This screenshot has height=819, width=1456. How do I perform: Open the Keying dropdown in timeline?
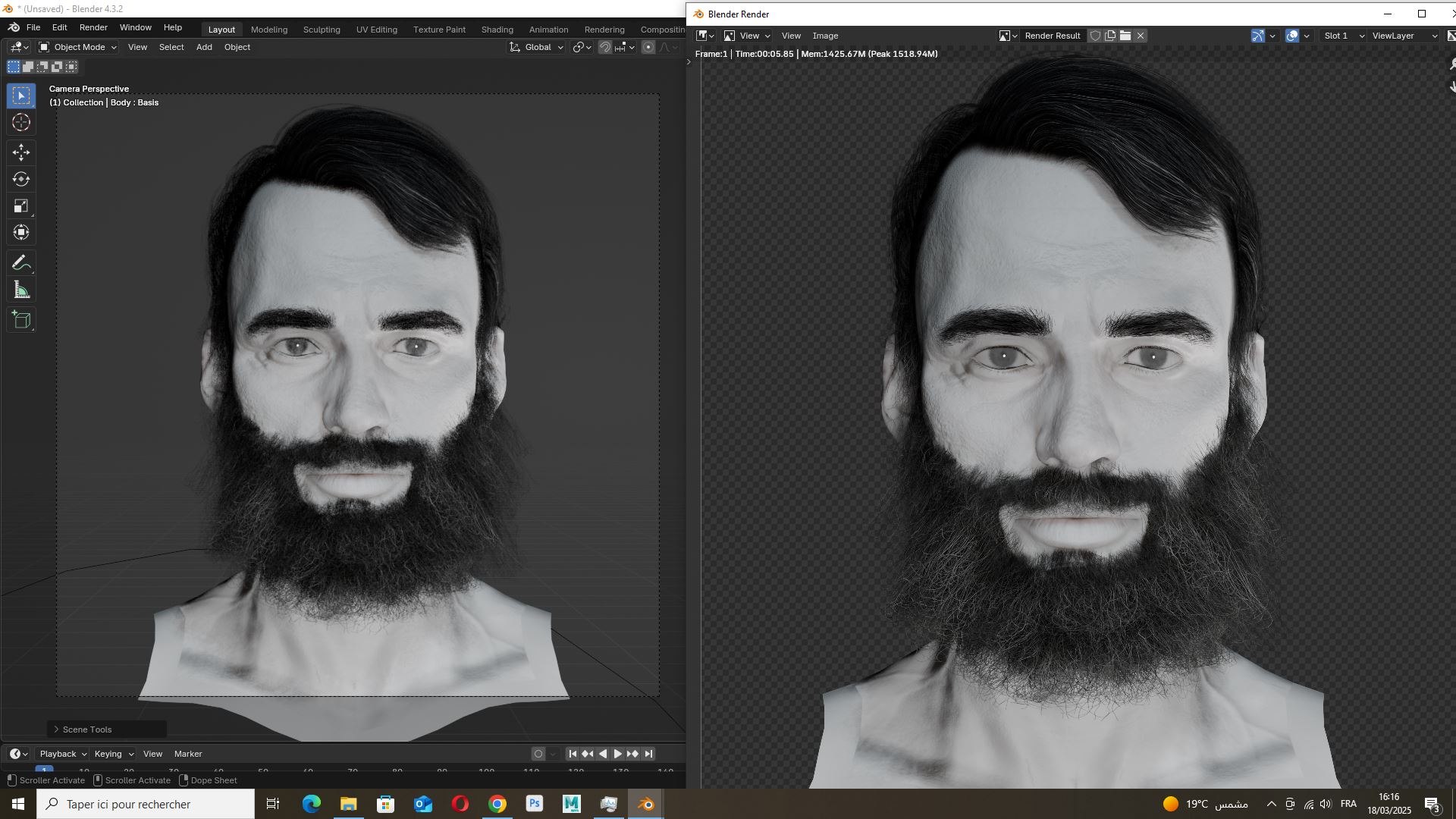[x=114, y=754]
